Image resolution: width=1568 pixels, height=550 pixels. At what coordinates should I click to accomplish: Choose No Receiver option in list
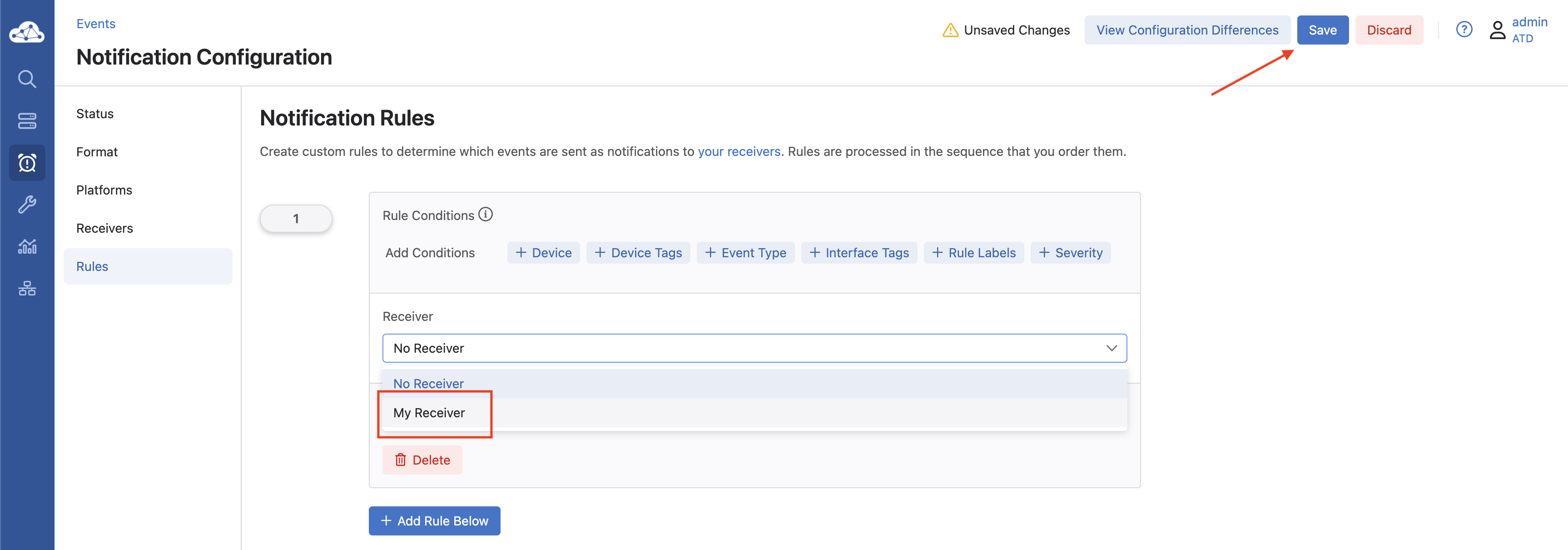click(428, 383)
